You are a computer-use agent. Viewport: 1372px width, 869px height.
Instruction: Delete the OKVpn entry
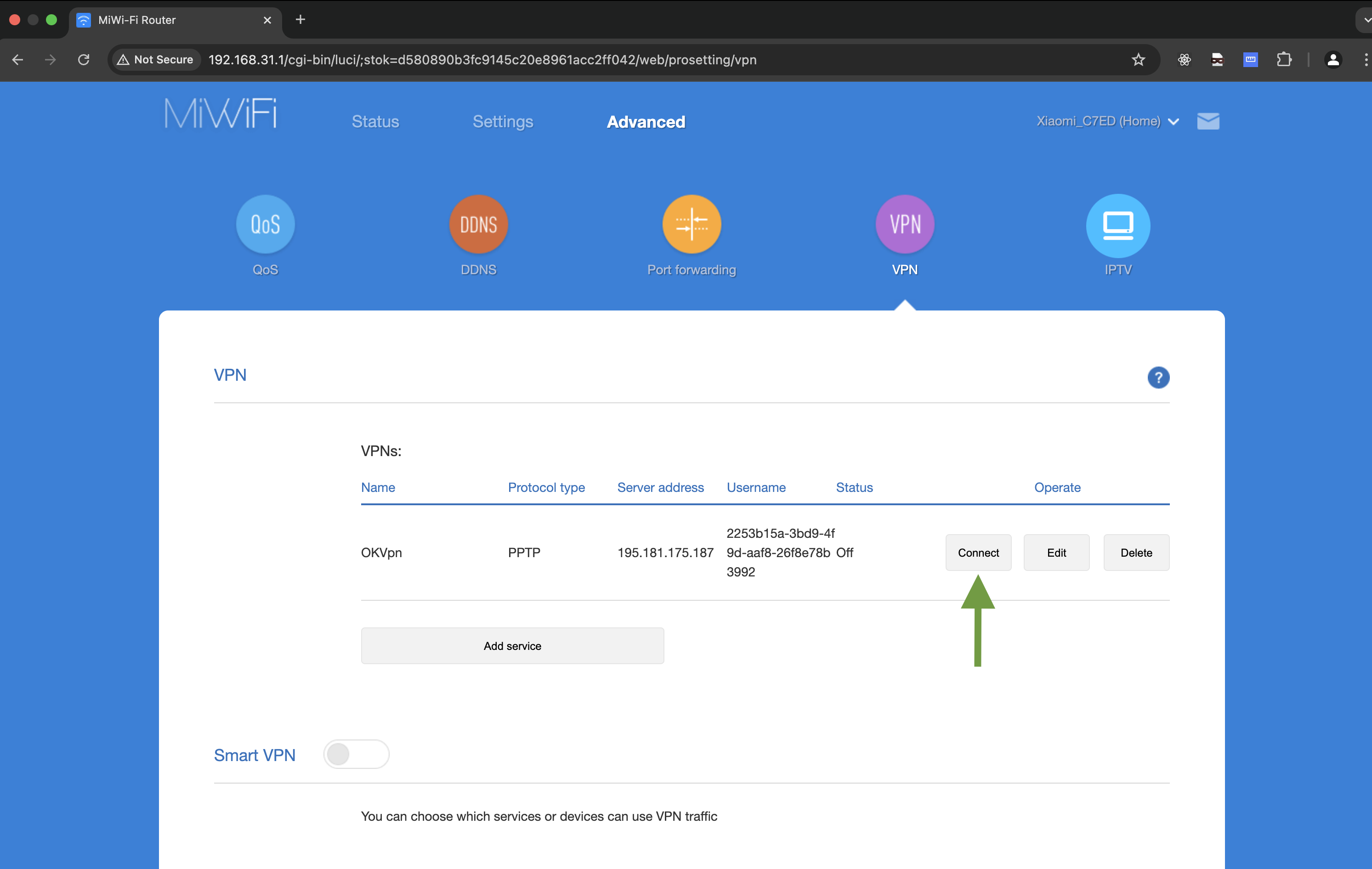1135,553
